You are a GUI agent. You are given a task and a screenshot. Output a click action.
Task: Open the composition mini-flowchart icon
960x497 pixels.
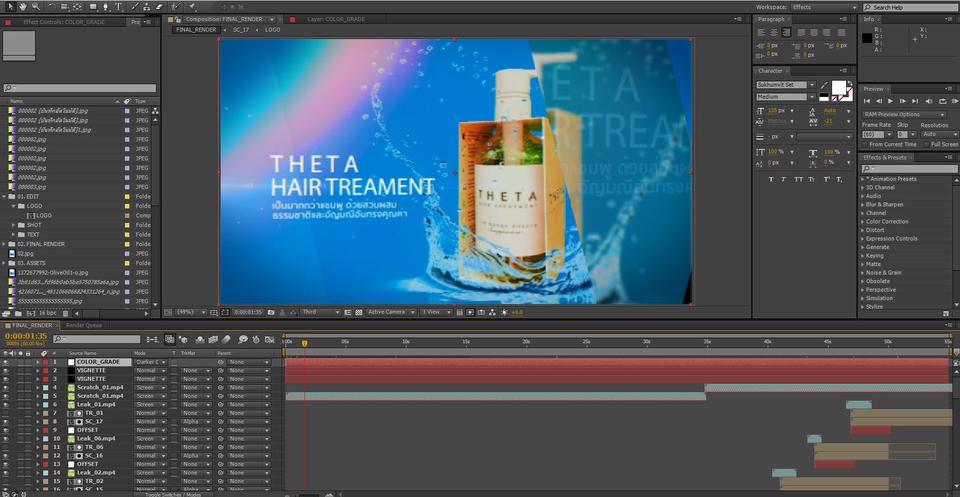(x=152, y=339)
